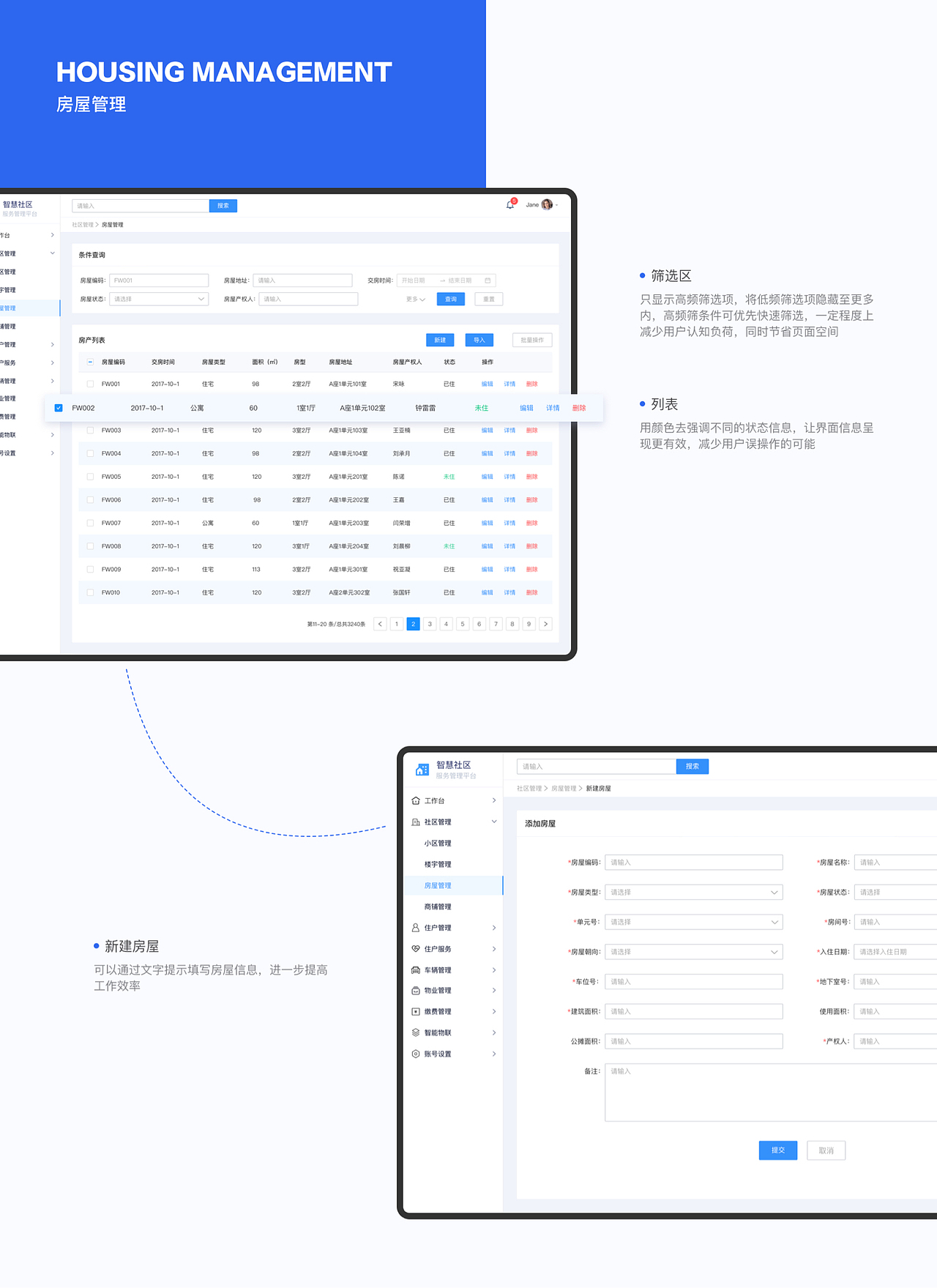Image resolution: width=937 pixels, height=1288 pixels.
Task: Click the 工作台 home icon in the sidebar
Action: click(416, 800)
